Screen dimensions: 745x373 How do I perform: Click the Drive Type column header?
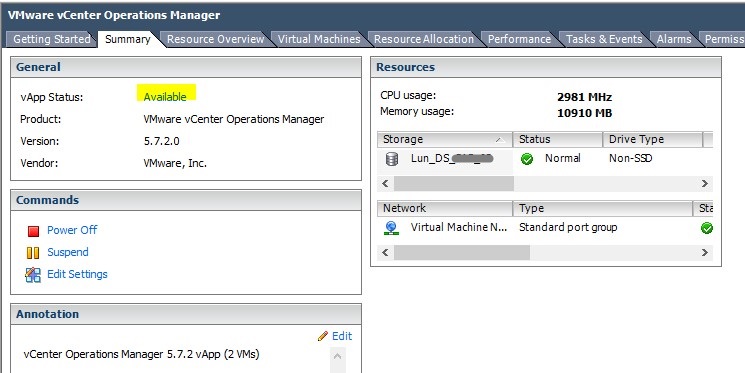[652, 139]
